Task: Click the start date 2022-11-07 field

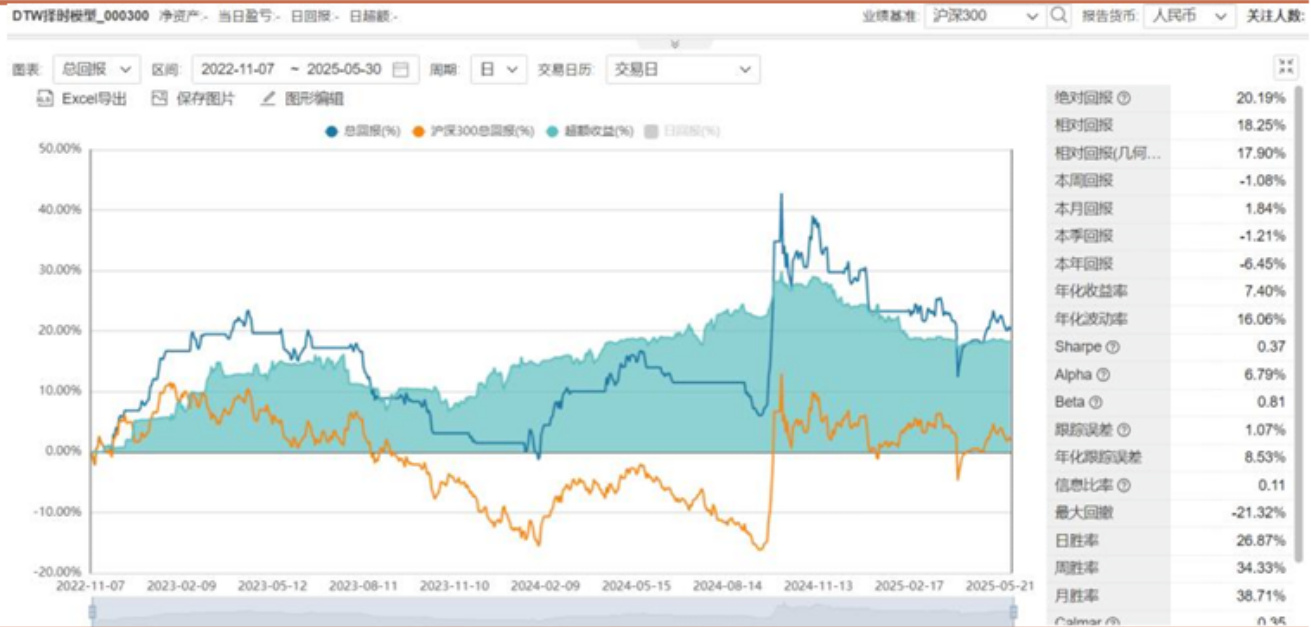Action: pyautogui.click(x=238, y=70)
